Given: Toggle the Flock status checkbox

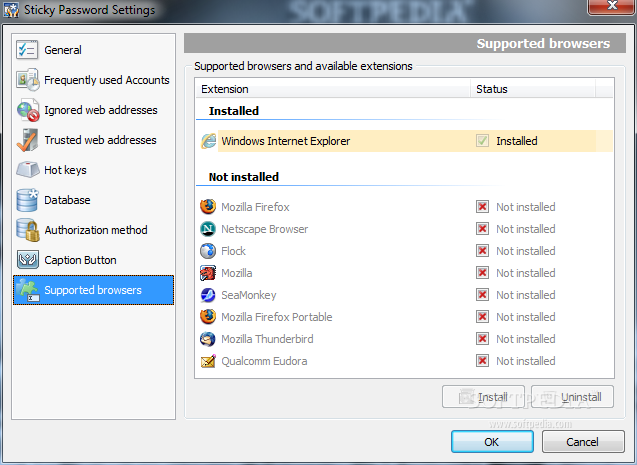Looking at the screenshot, I should [x=482, y=251].
